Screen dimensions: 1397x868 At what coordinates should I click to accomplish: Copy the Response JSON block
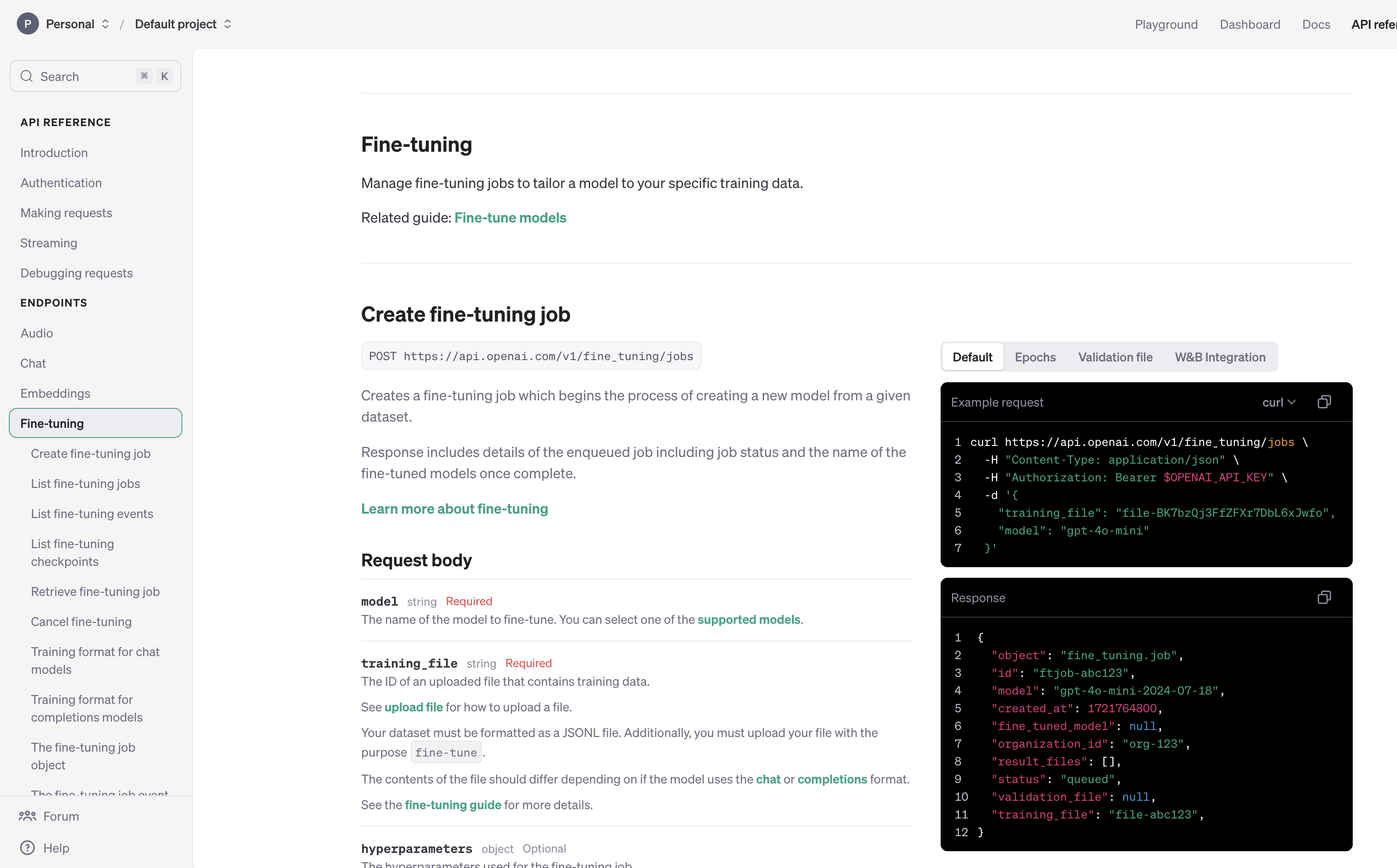pos(1324,598)
